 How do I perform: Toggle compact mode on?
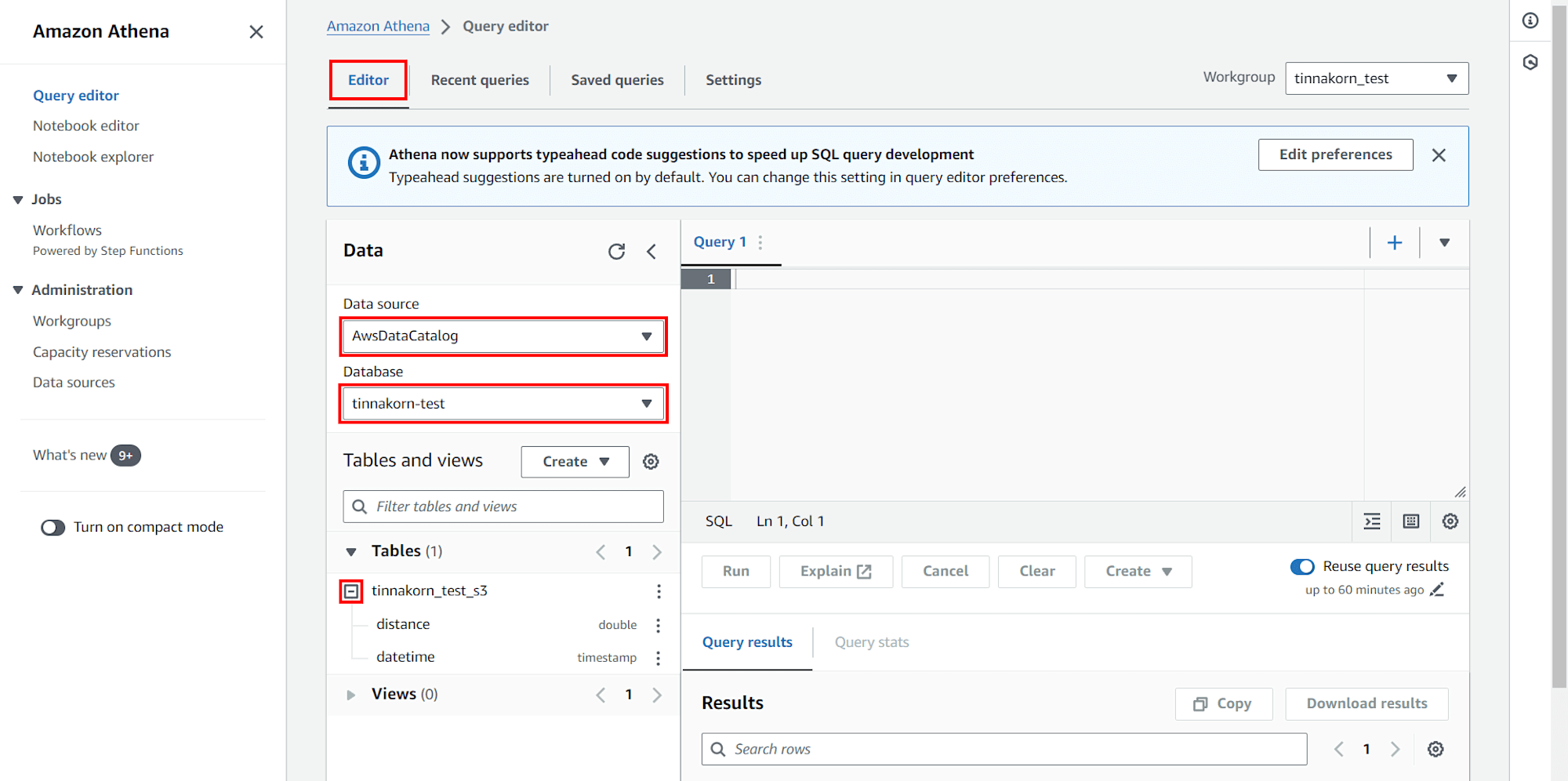pyautogui.click(x=53, y=528)
